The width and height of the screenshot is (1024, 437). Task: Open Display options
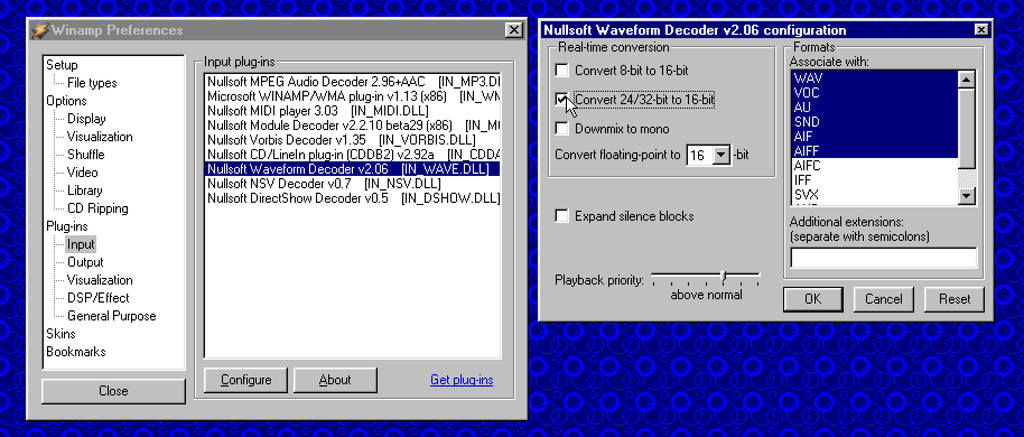[86, 119]
